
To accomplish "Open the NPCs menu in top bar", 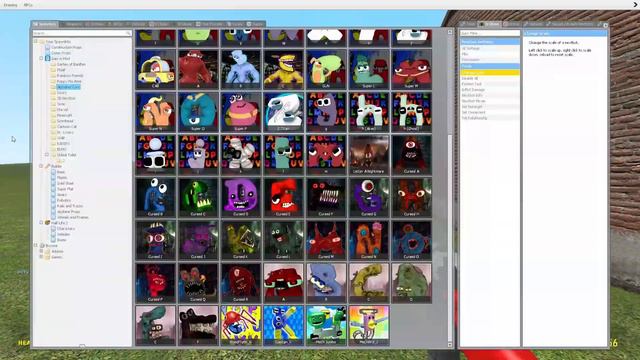I will (28, 5).
